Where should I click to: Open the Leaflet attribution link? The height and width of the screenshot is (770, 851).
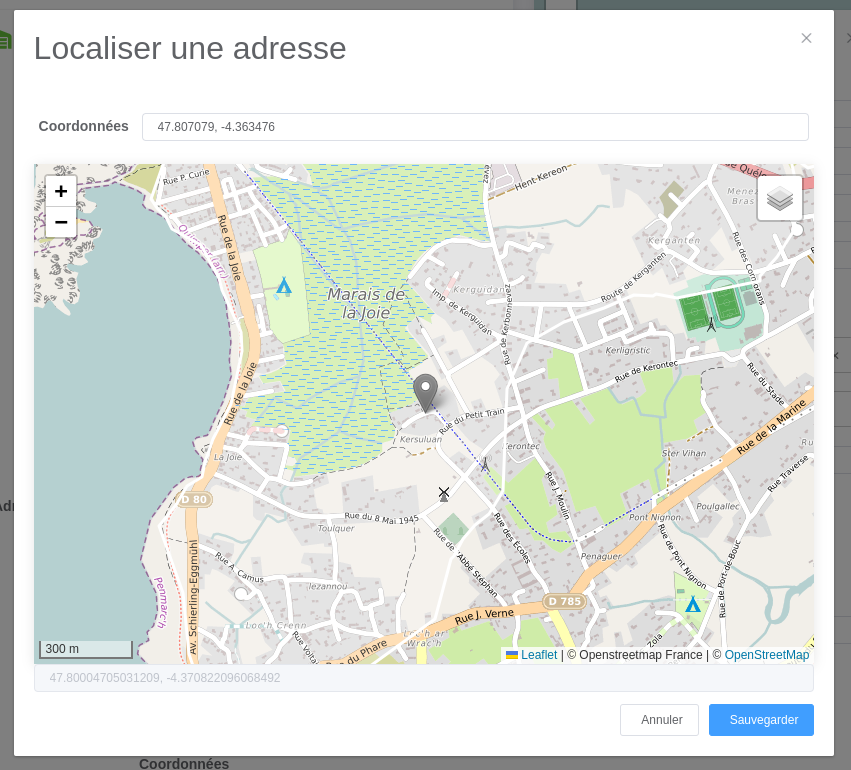(x=538, y=655)
